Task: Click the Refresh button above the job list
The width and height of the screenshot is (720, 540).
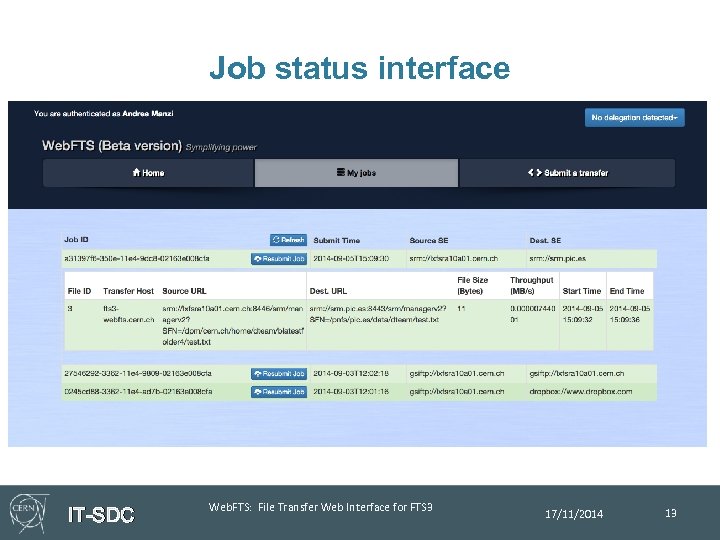Action: (289, 240)
